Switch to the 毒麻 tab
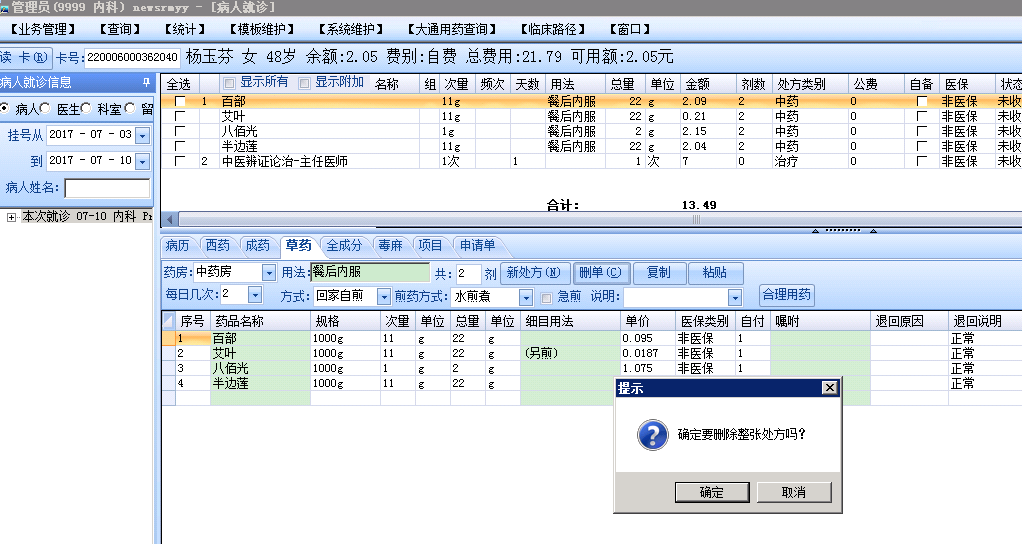The width and height of the screenshot is (1022, 544). pos(390,246)
